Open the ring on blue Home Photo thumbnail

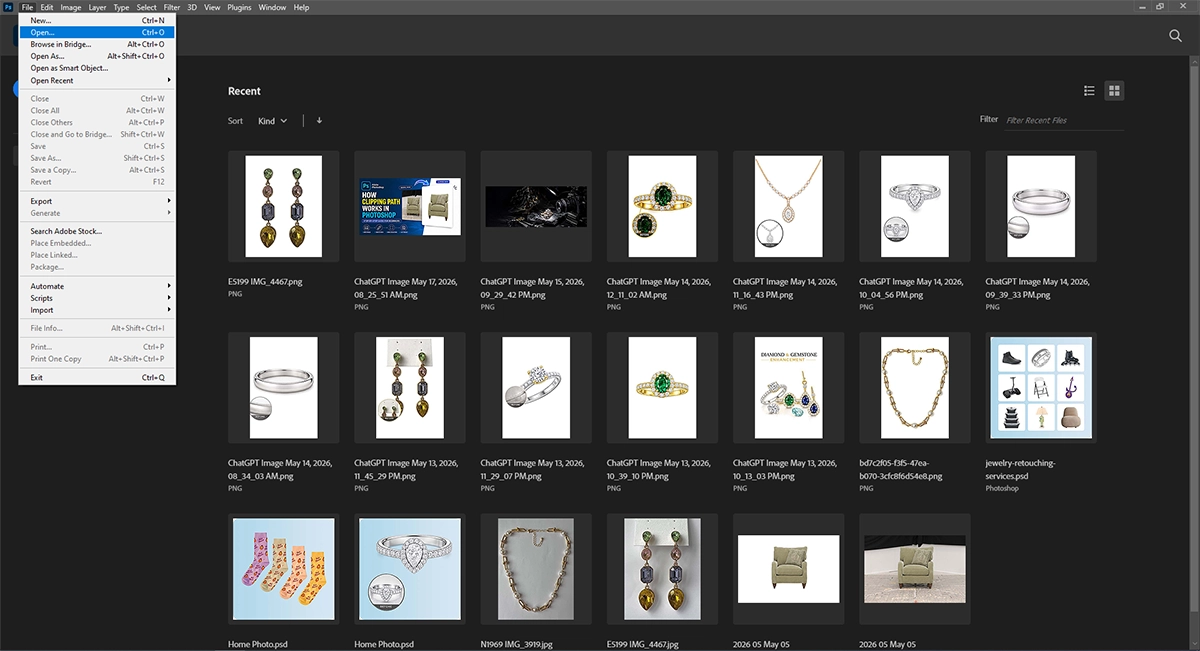[410, 570]
